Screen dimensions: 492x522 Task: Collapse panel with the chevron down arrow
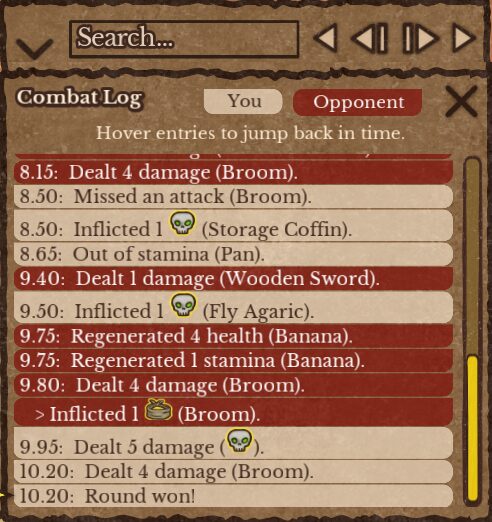tap(35, 49)
